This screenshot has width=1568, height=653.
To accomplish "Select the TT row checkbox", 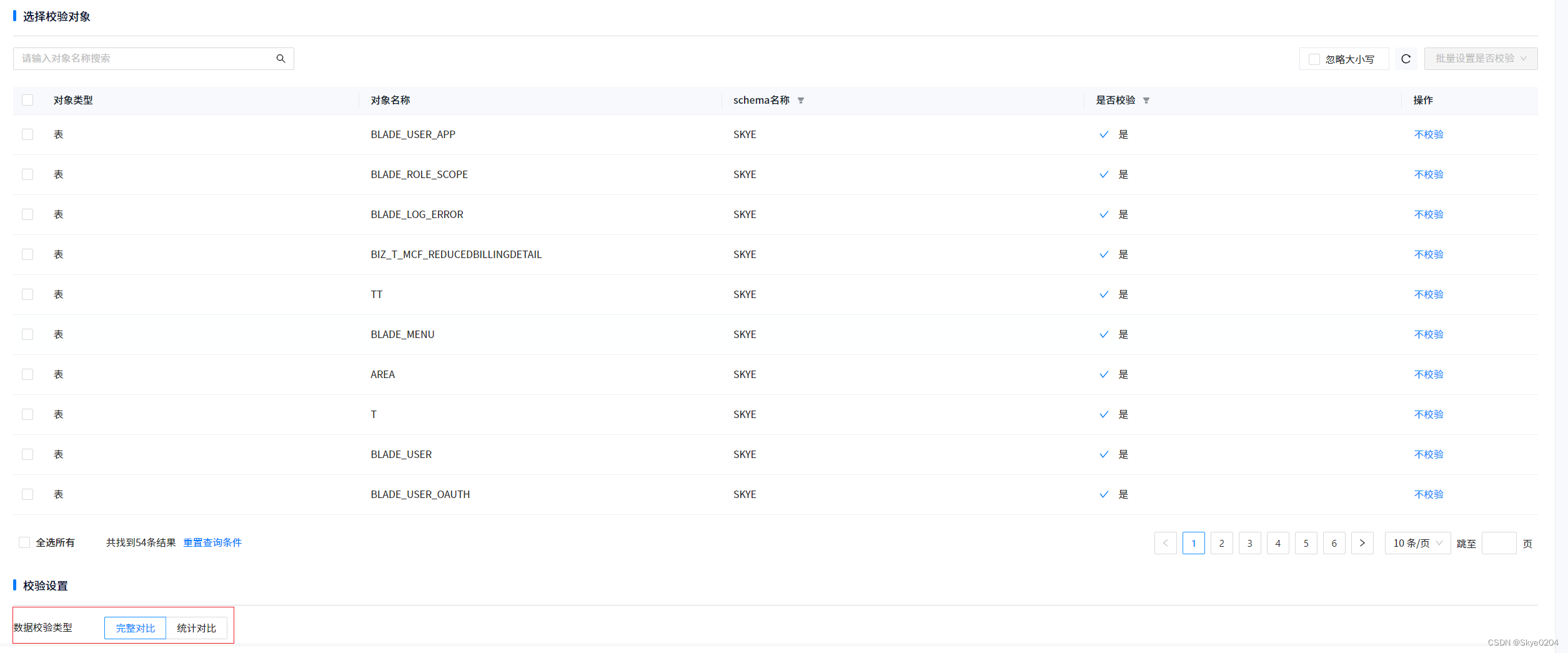I will point(27,294).
